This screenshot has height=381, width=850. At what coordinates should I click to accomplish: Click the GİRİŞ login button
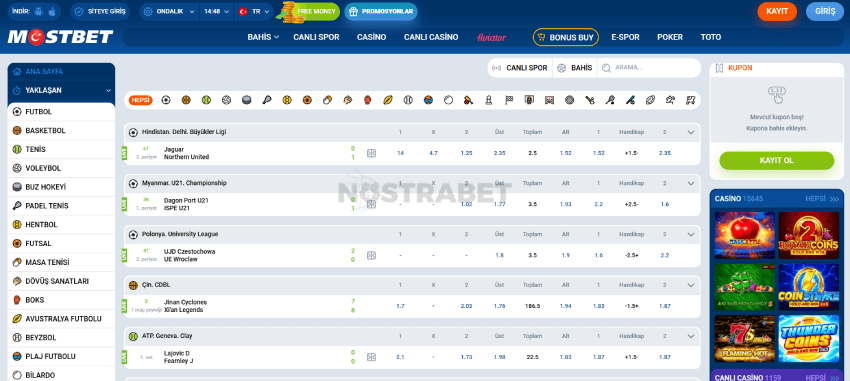[825, 11]
